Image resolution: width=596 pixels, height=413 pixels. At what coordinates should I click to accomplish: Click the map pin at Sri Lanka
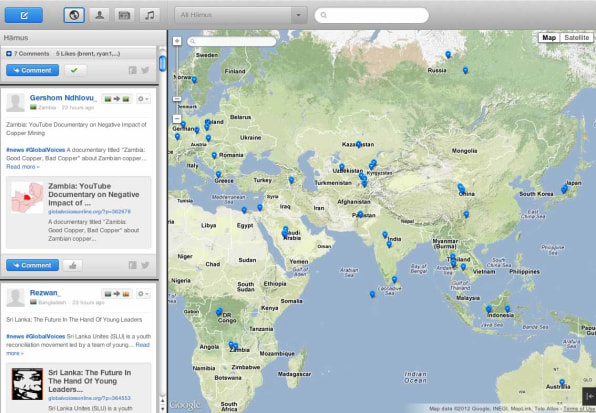pyautogui.click(x=395, y=280)
